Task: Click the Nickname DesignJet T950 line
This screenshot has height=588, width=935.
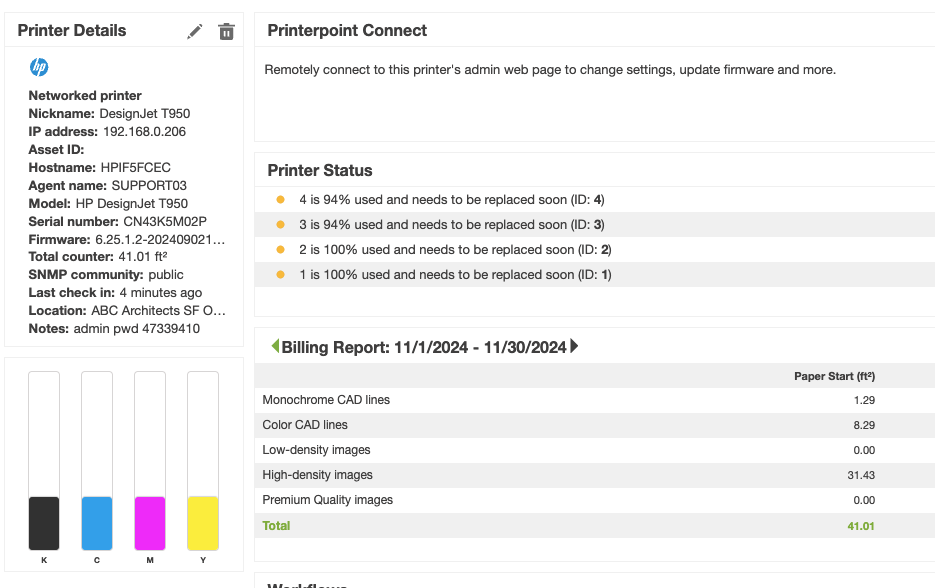Action: (109, 113)
